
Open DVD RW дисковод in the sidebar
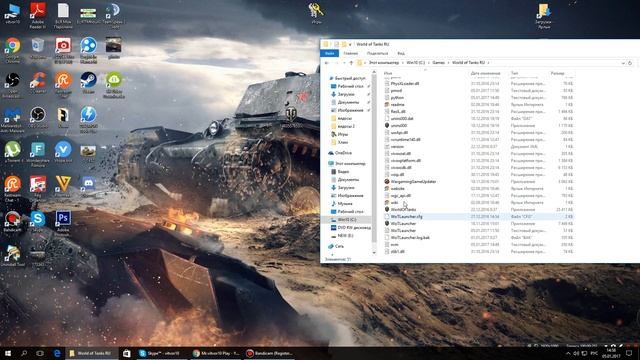pyautogui.click(x=351, y=228)
